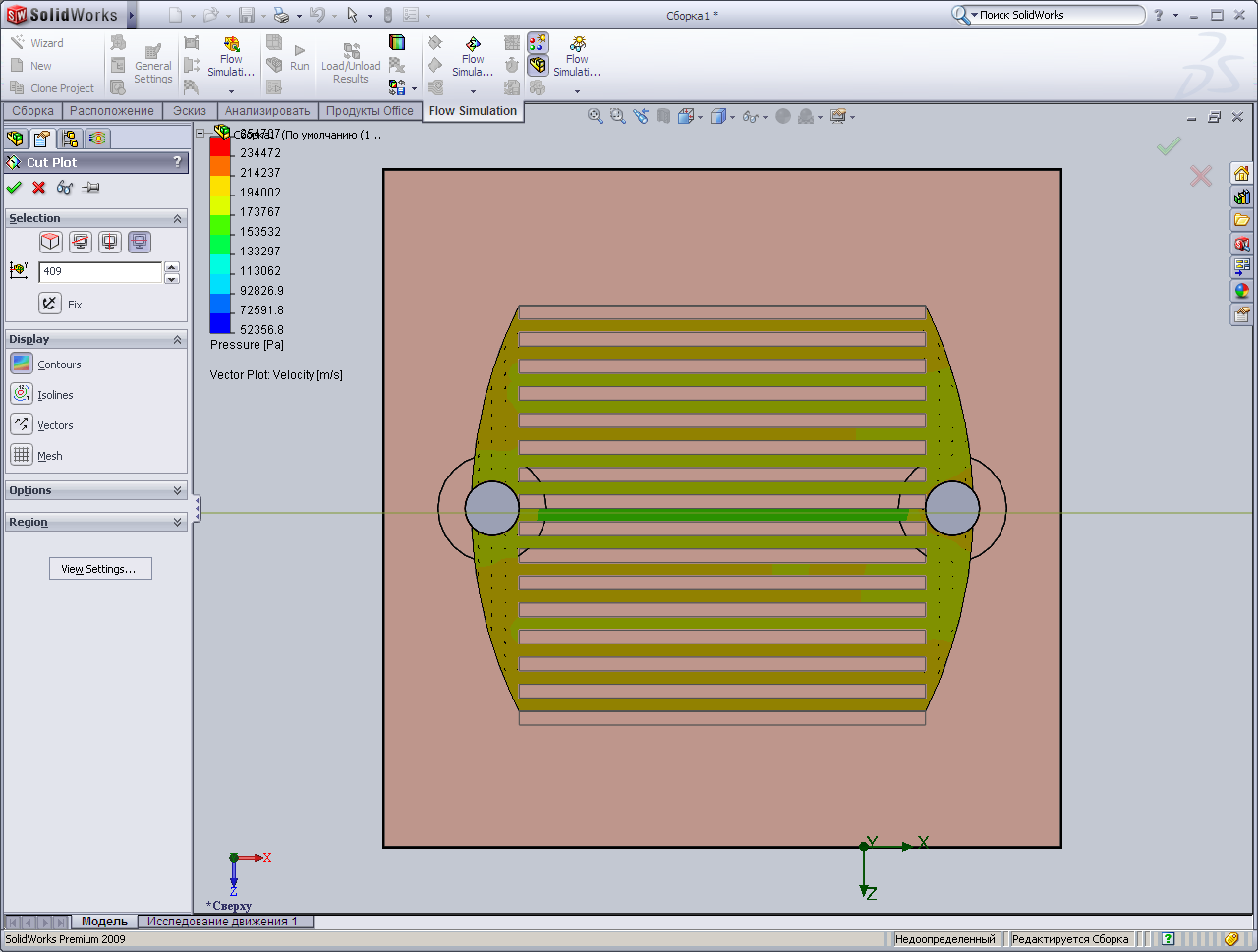This screenshot has height=952, width=1258.
Task: Accept the Cut Plot with green checkmark
Action: click(14, 187)
